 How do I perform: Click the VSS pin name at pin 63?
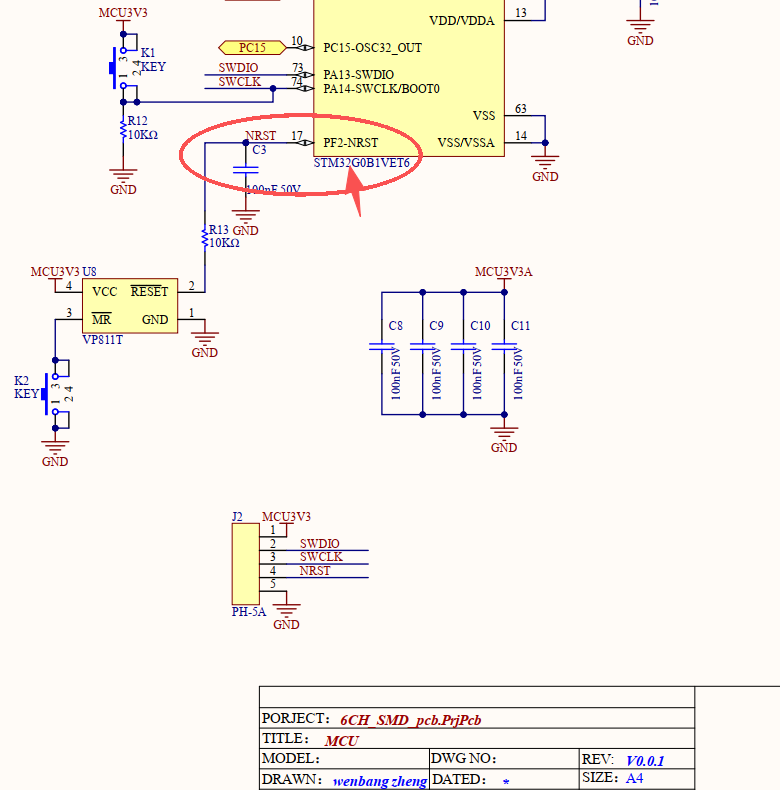(x=484, y=116)
